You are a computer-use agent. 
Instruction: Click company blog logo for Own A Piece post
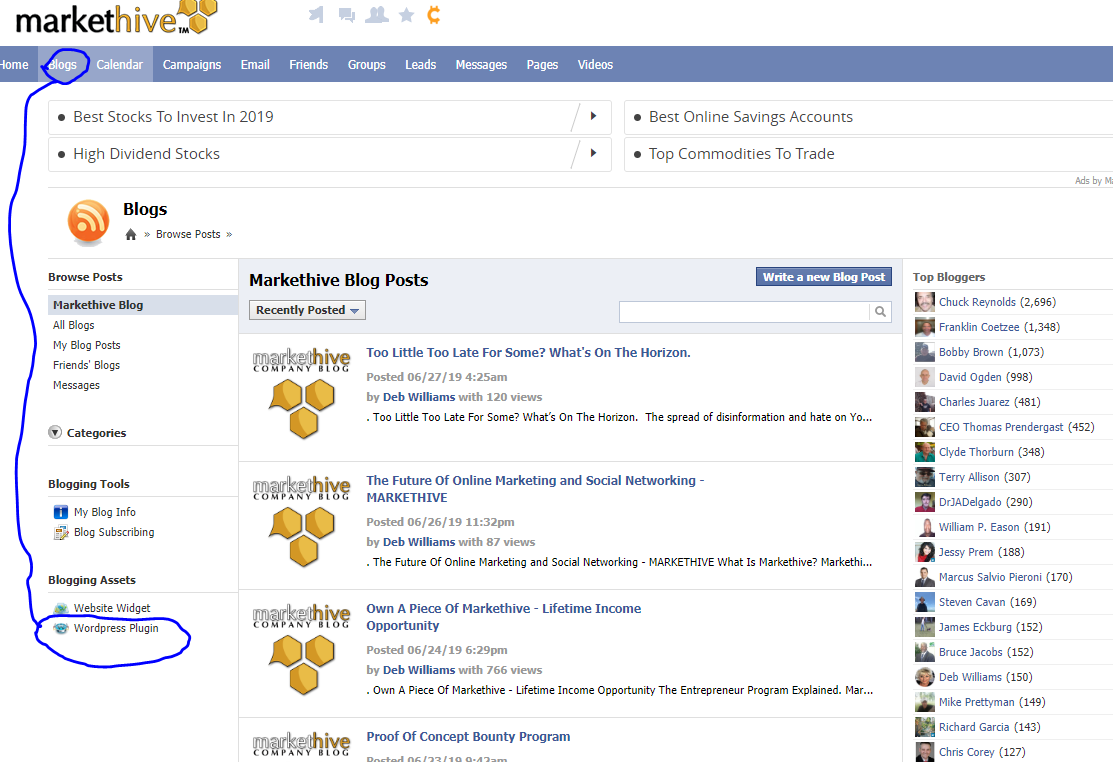[302, 650]
